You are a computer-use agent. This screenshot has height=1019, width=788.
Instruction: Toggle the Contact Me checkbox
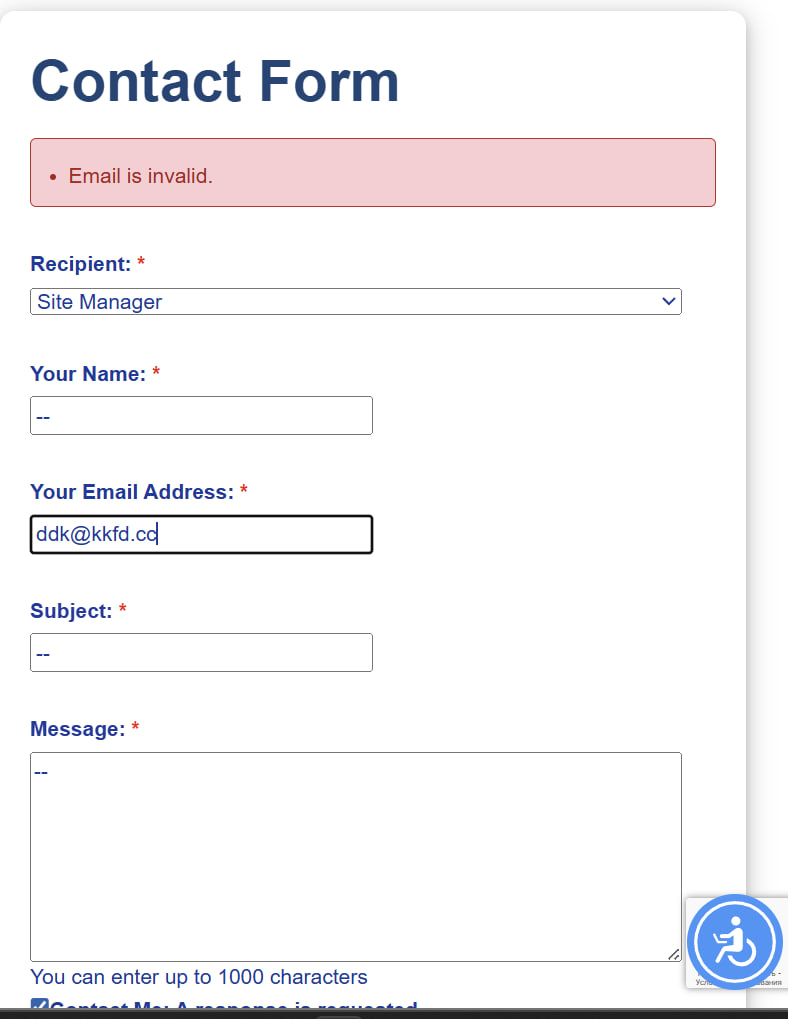point(39,1007)
